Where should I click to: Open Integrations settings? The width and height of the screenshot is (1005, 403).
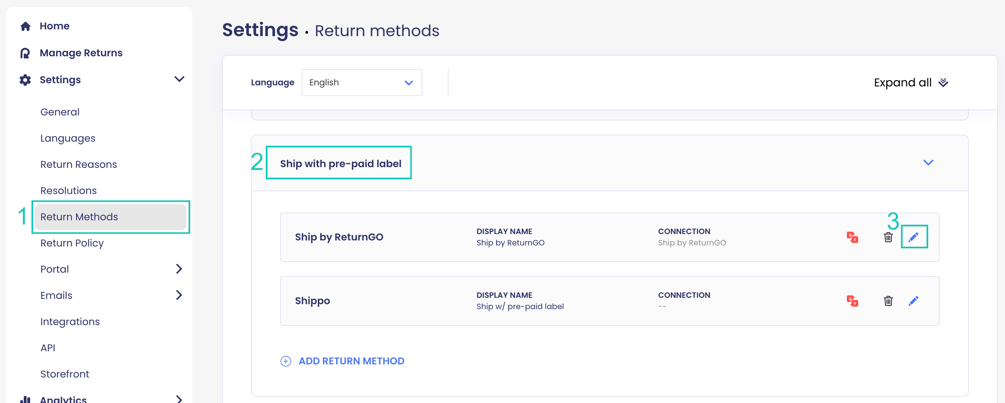70,322
